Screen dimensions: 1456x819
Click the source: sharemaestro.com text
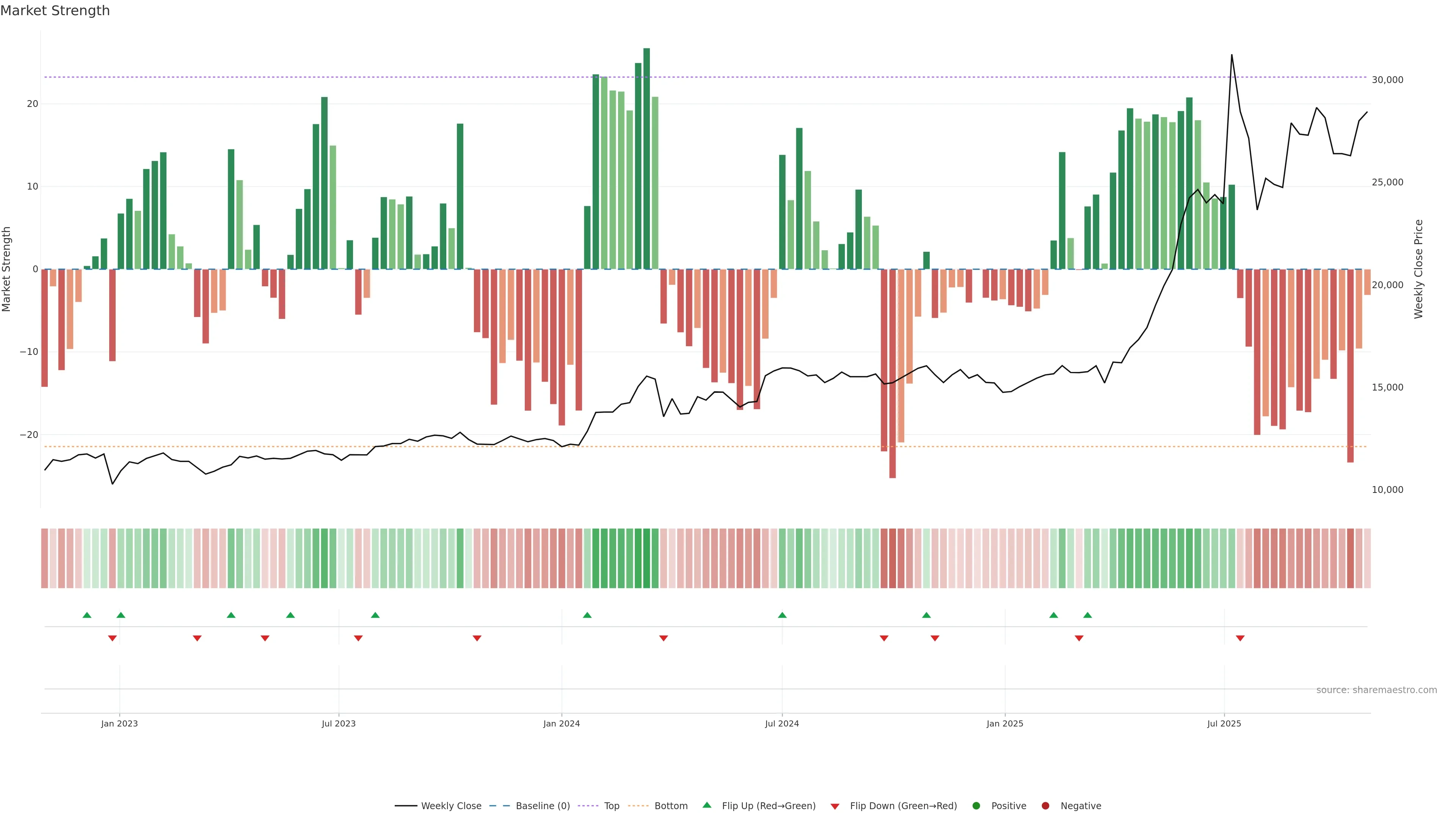[1376, 690]
